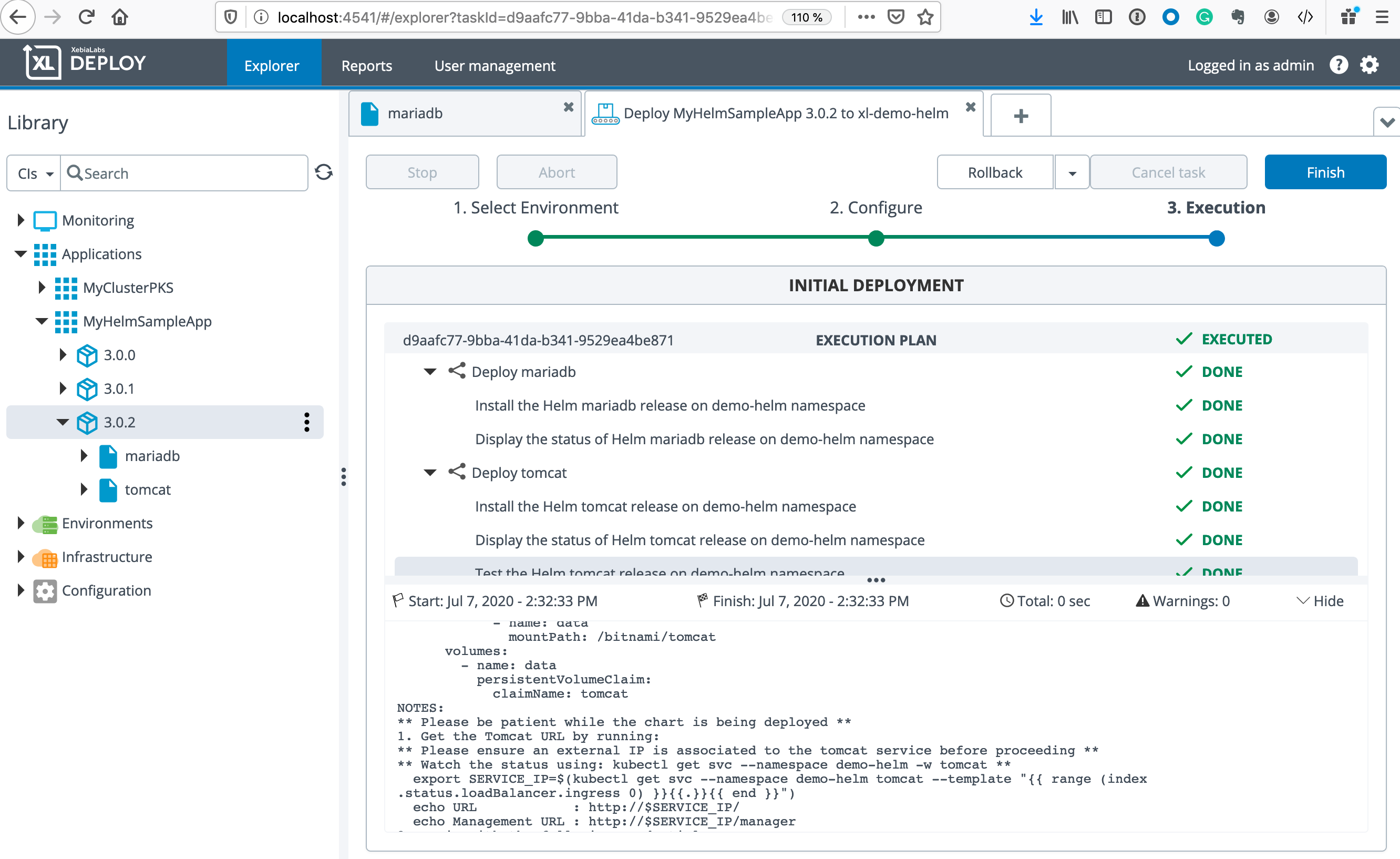Click the browser downloads arrow icon
Image resolution: width=1400 pixels, height=859 pixels.
click(1036, 17)
